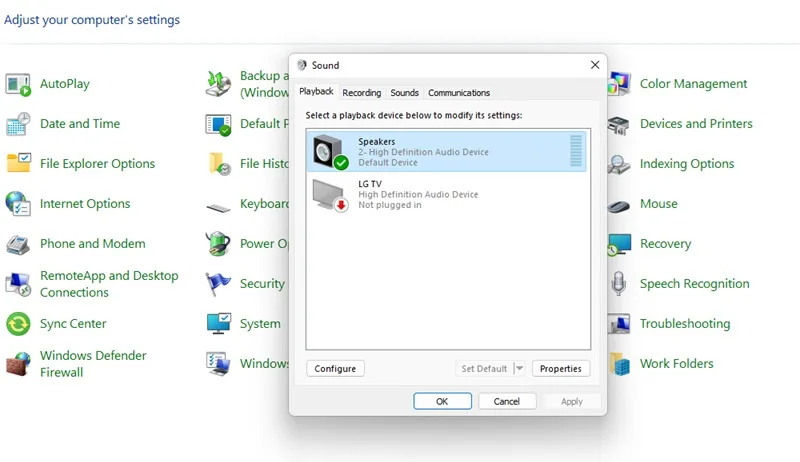Click the Date and Time calendar icon
800x462 pixels.
(18, 124)
